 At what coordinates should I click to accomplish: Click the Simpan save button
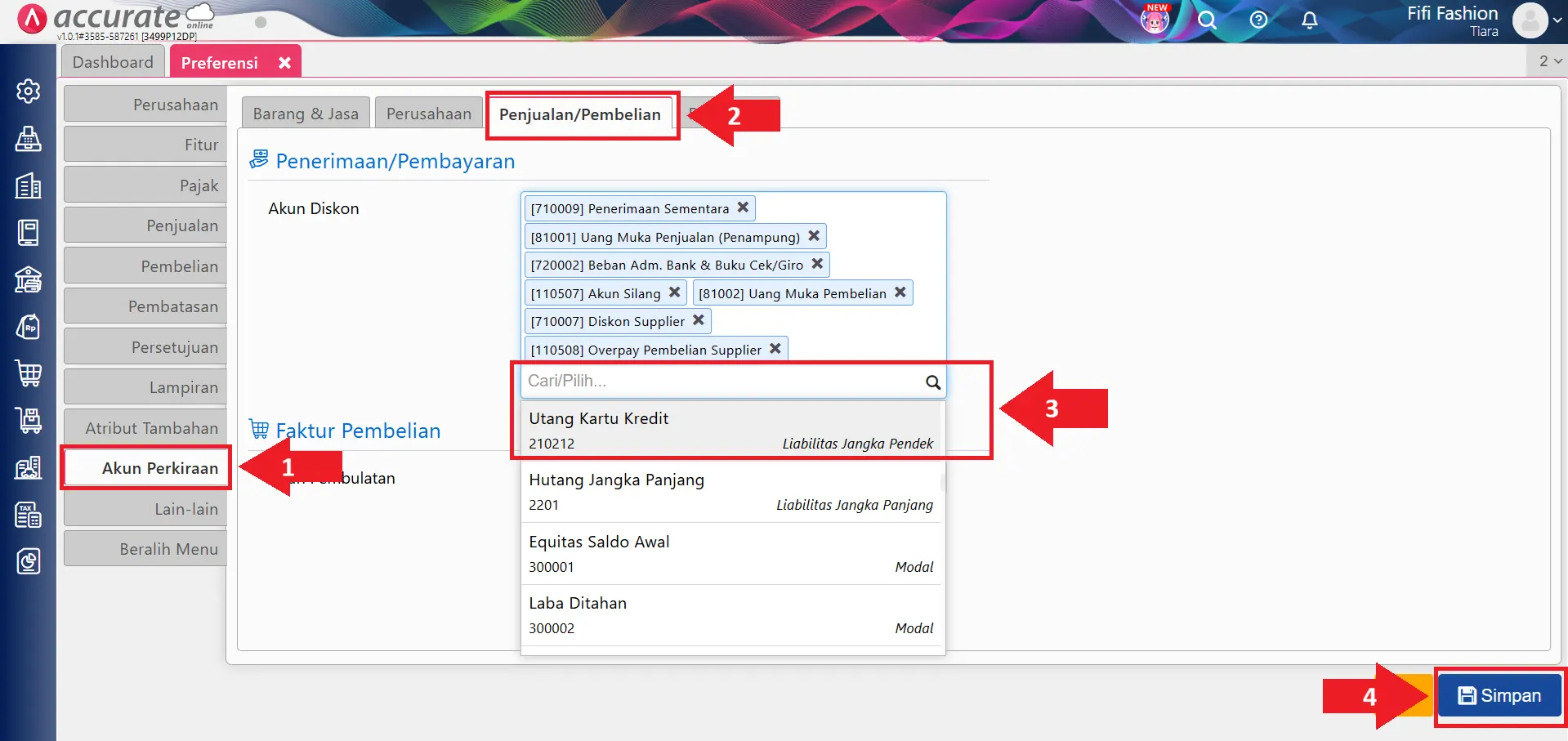(x=1499, y=696)
